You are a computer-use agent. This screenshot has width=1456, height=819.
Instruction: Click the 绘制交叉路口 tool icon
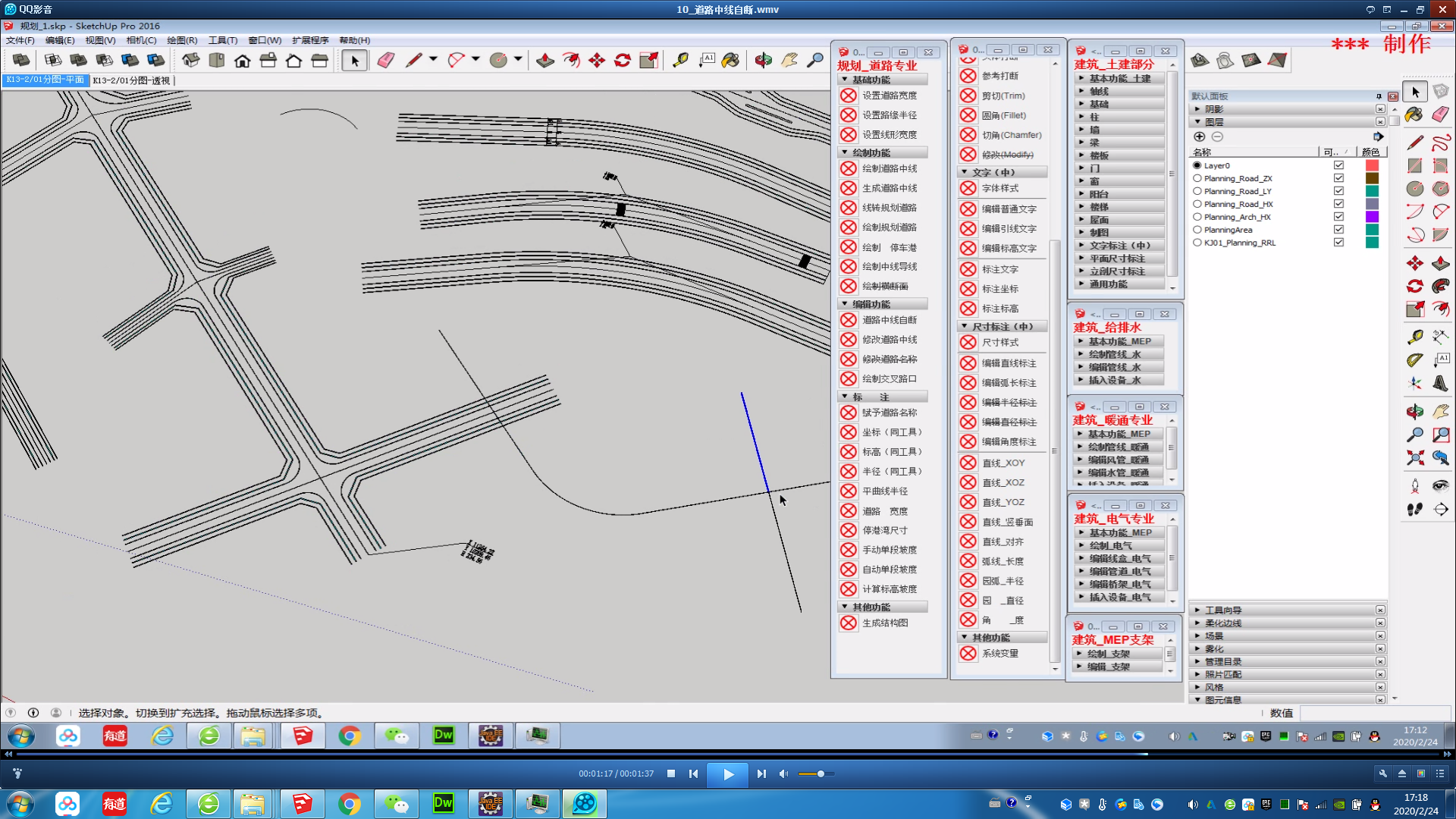[x=849, y=378]
